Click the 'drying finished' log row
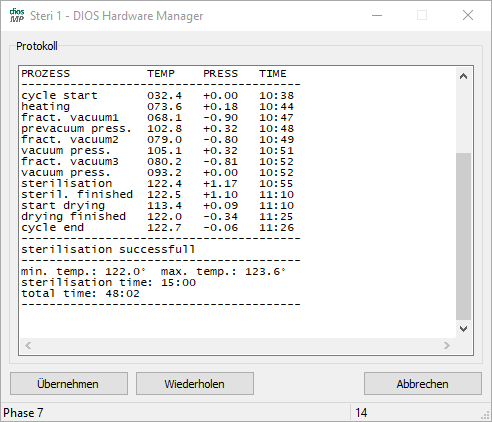The height and width of the screenshot is (422, 492). coord(157,217)
